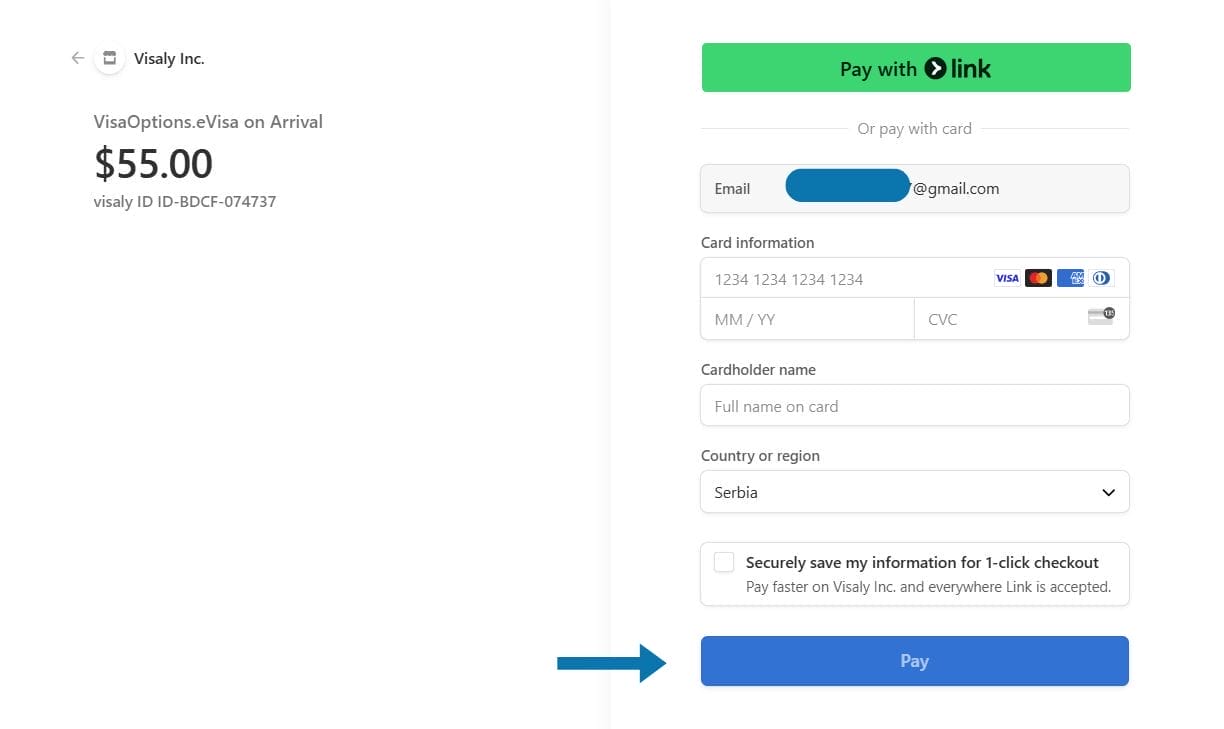Click the card number field
This screenshot has width=1224, height=729.
pos(840,279)
